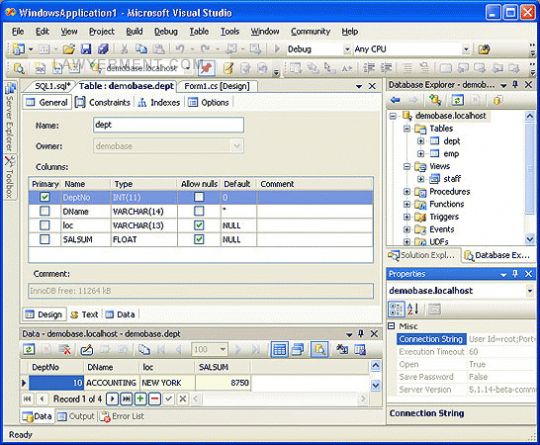Viewport: 540px width, 445px height.
Task: Click the edit pencil icon in Data toolbar
Action: 86,350
